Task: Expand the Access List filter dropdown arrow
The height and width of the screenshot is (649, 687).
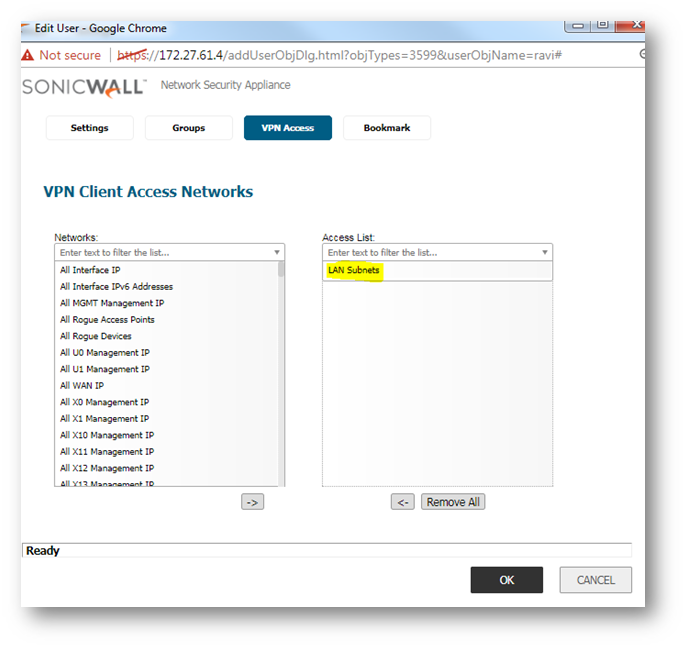Action: point(544,253)
